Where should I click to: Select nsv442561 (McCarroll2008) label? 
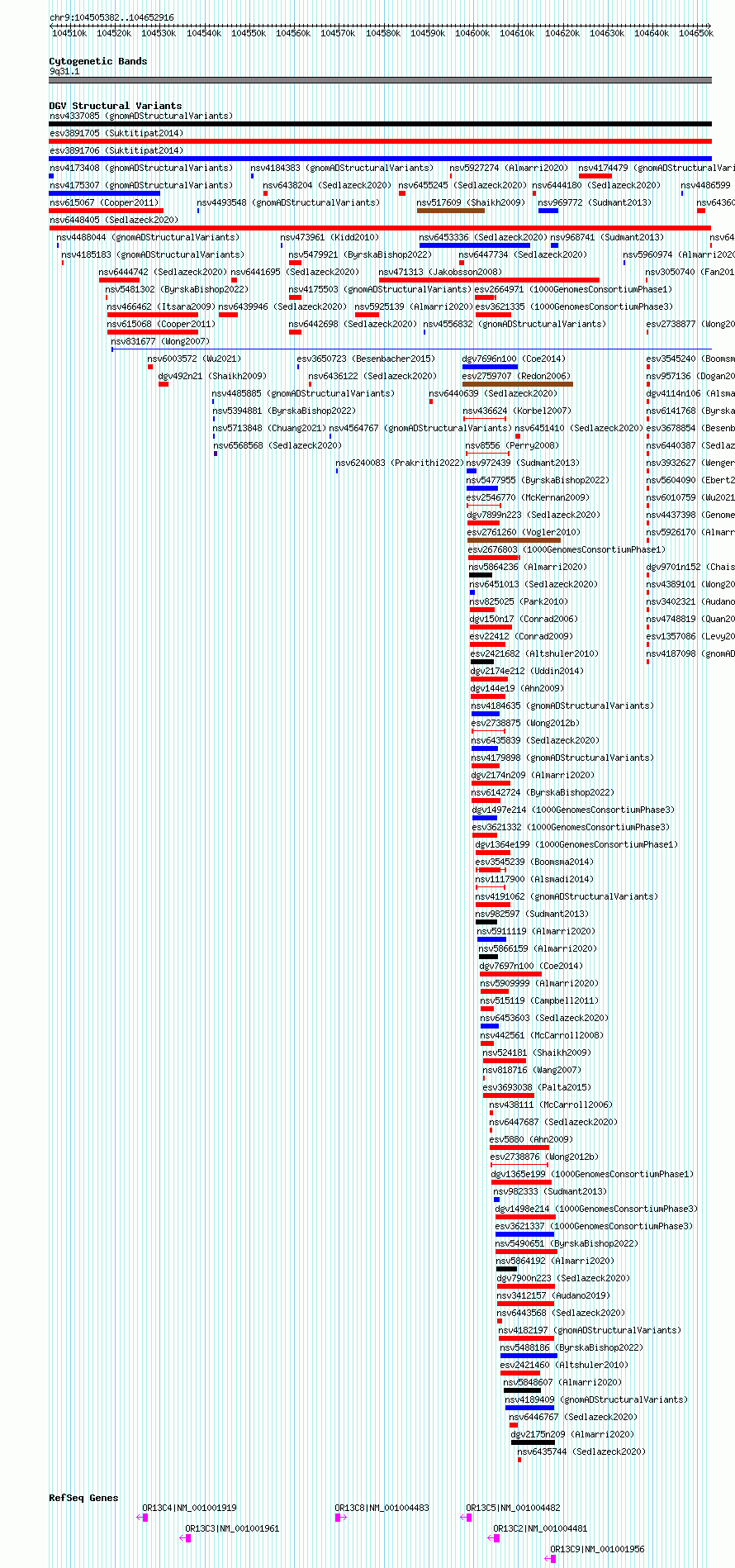click(x=542, y=1035)
